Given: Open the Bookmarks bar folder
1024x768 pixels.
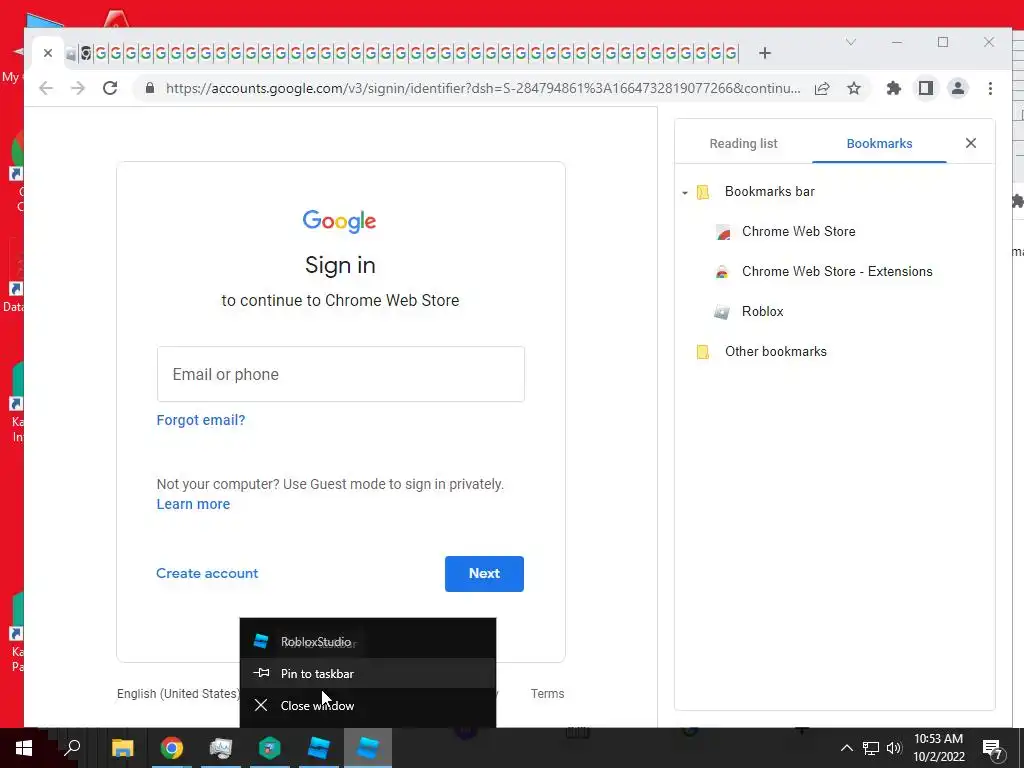Looking at the screenshot, I should (x=770, y=191).
